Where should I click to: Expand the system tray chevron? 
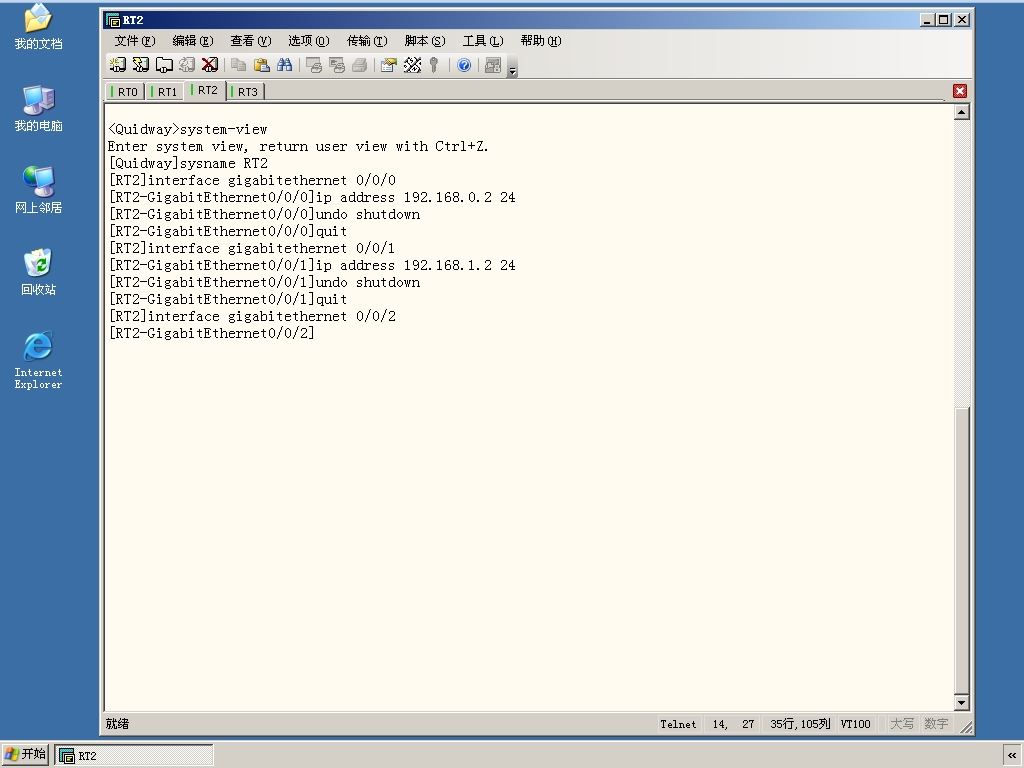pyautogui.click(x=1012, y=756)
